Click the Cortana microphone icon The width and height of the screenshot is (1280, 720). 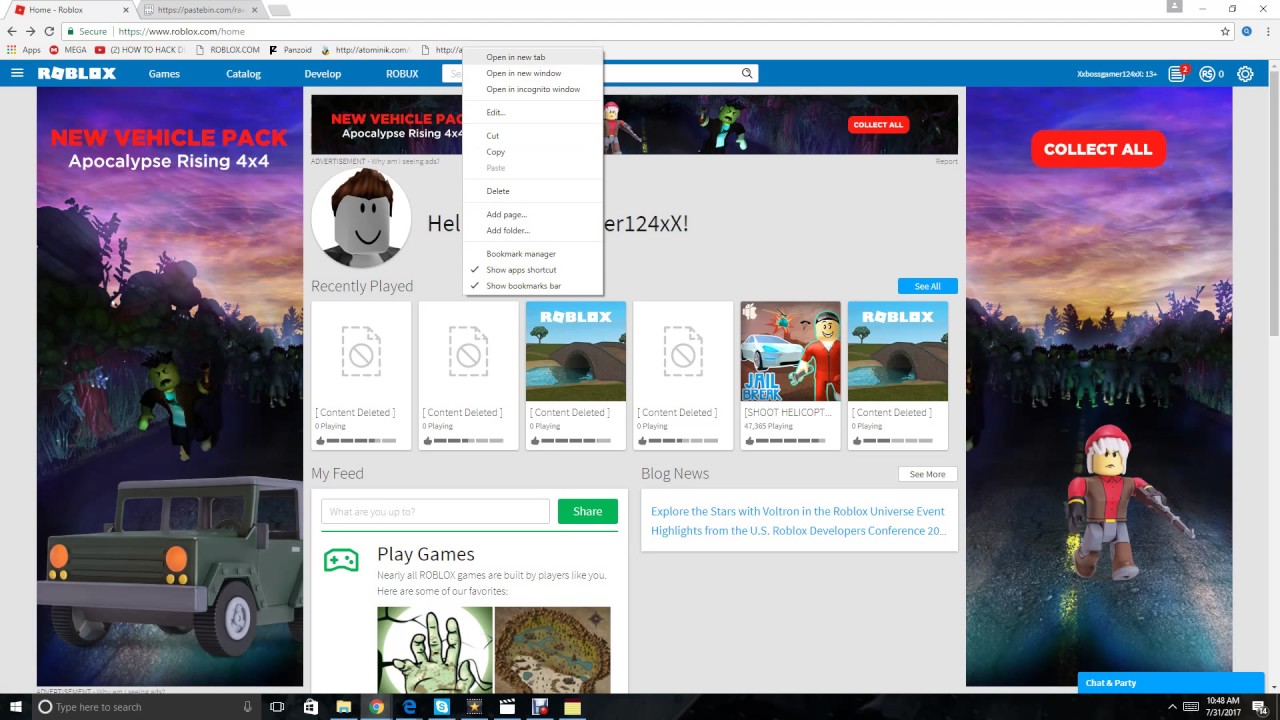[x=247, y=707]
